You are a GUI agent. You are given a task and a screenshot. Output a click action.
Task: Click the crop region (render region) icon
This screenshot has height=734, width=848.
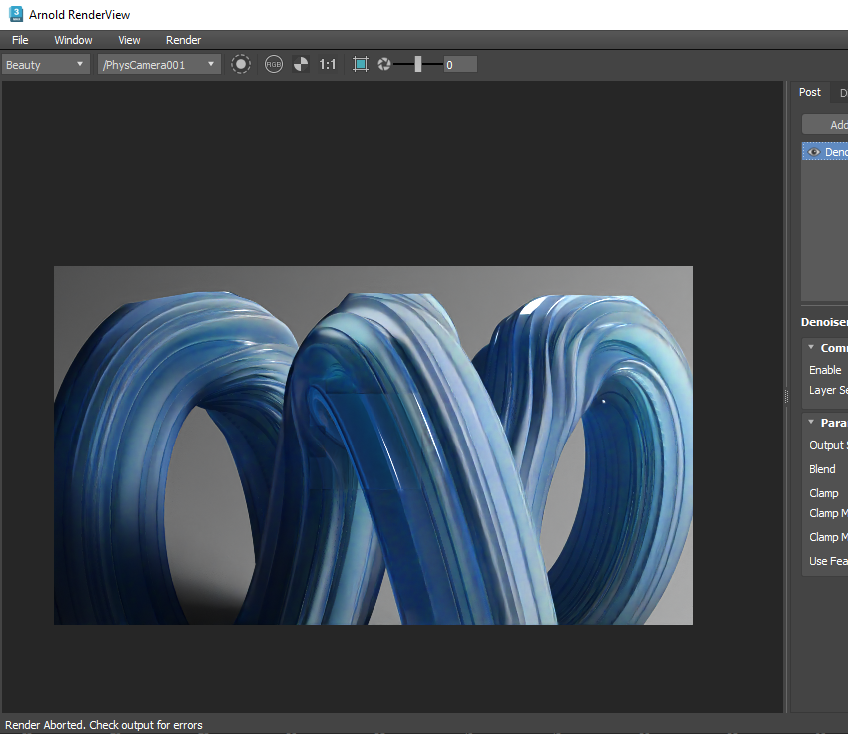tap(361, 64)
